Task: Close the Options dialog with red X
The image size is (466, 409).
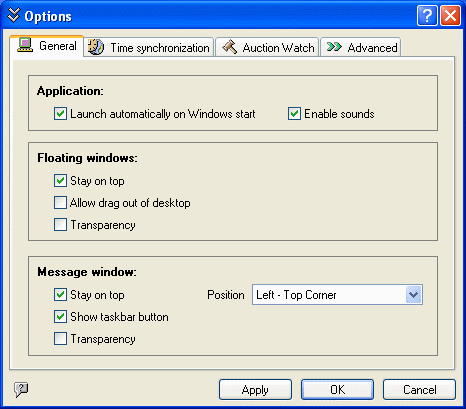Action: (x=450, y=15)
